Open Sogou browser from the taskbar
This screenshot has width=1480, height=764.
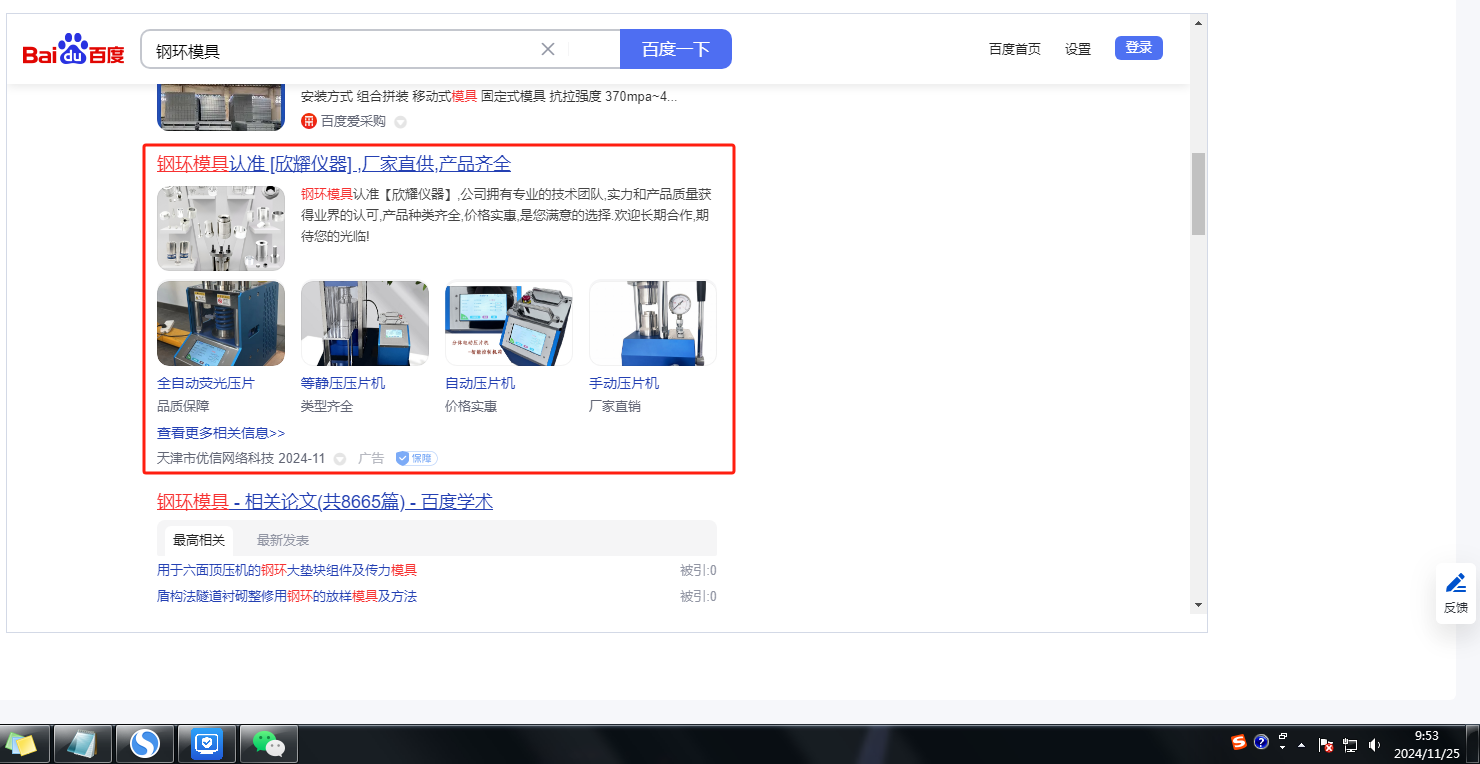click(x=145, y=744)
